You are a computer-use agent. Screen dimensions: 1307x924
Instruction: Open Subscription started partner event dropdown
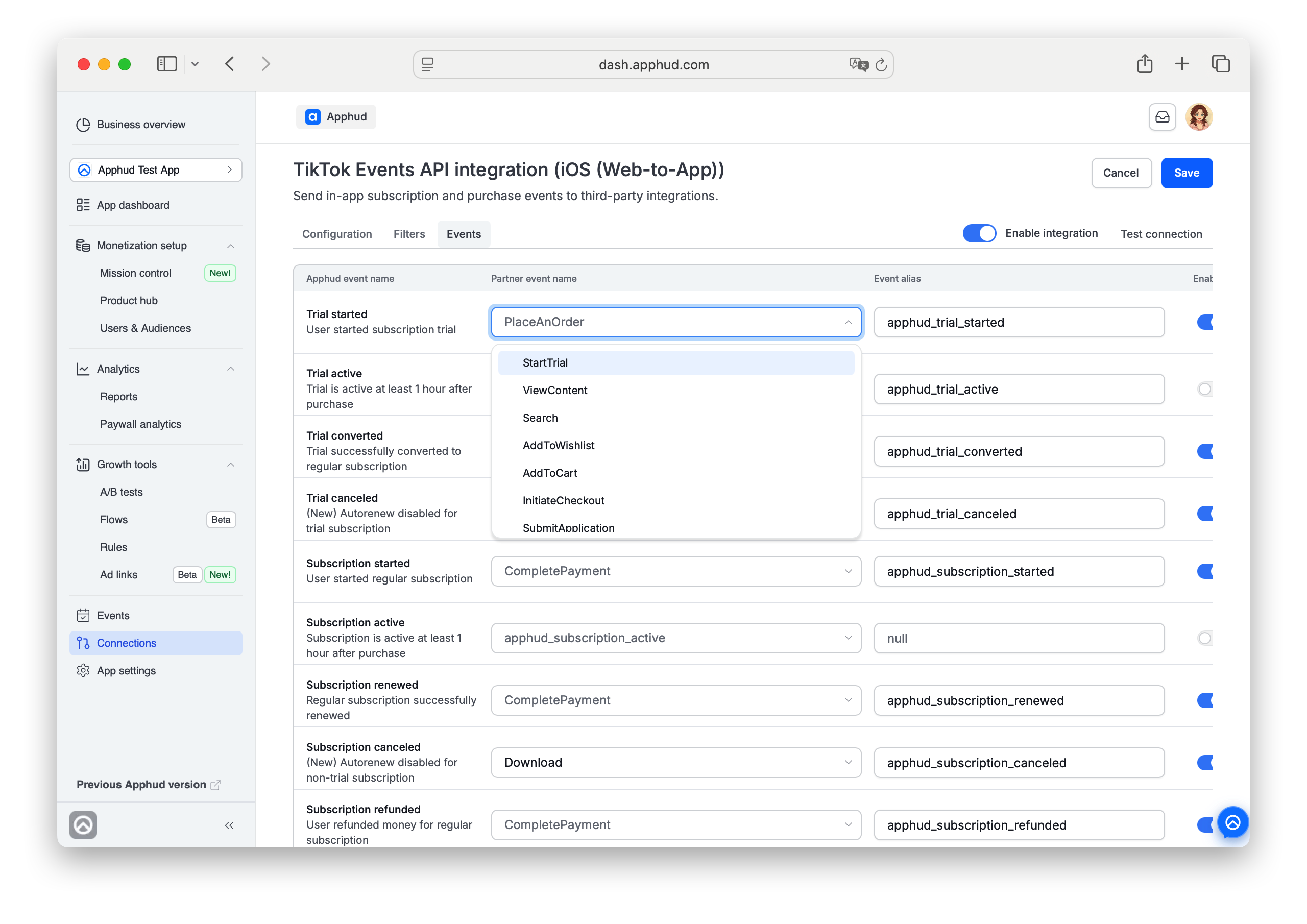[x=675, y=571]
